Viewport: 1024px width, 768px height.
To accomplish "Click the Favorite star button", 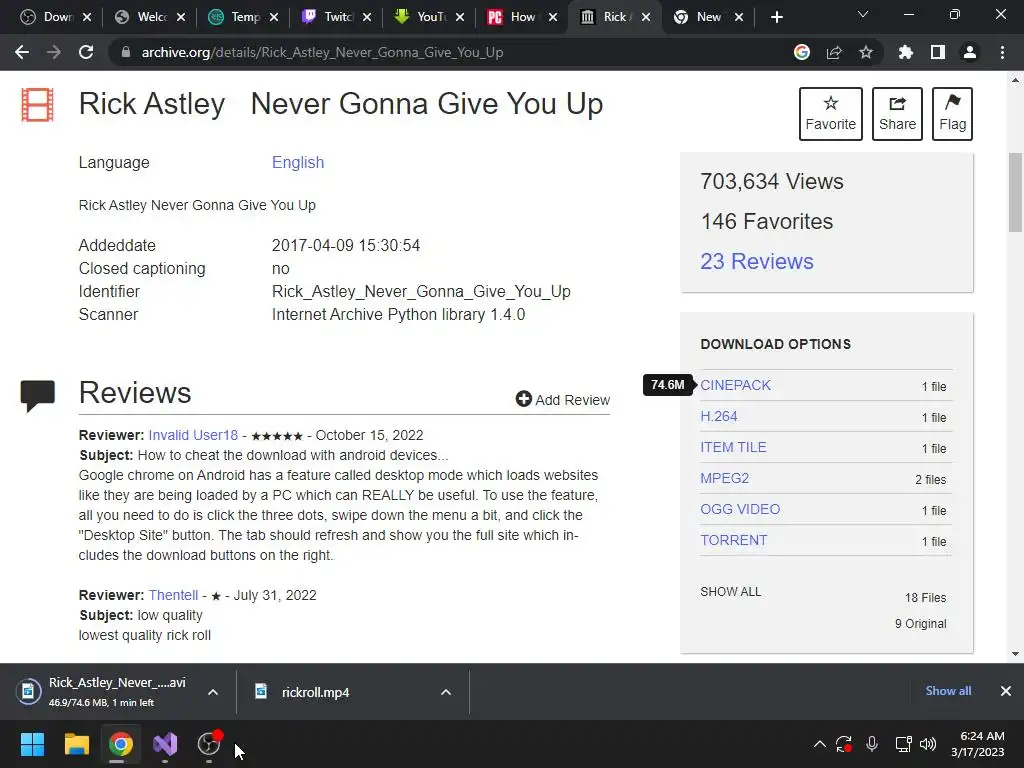I will tap(831, 114).
